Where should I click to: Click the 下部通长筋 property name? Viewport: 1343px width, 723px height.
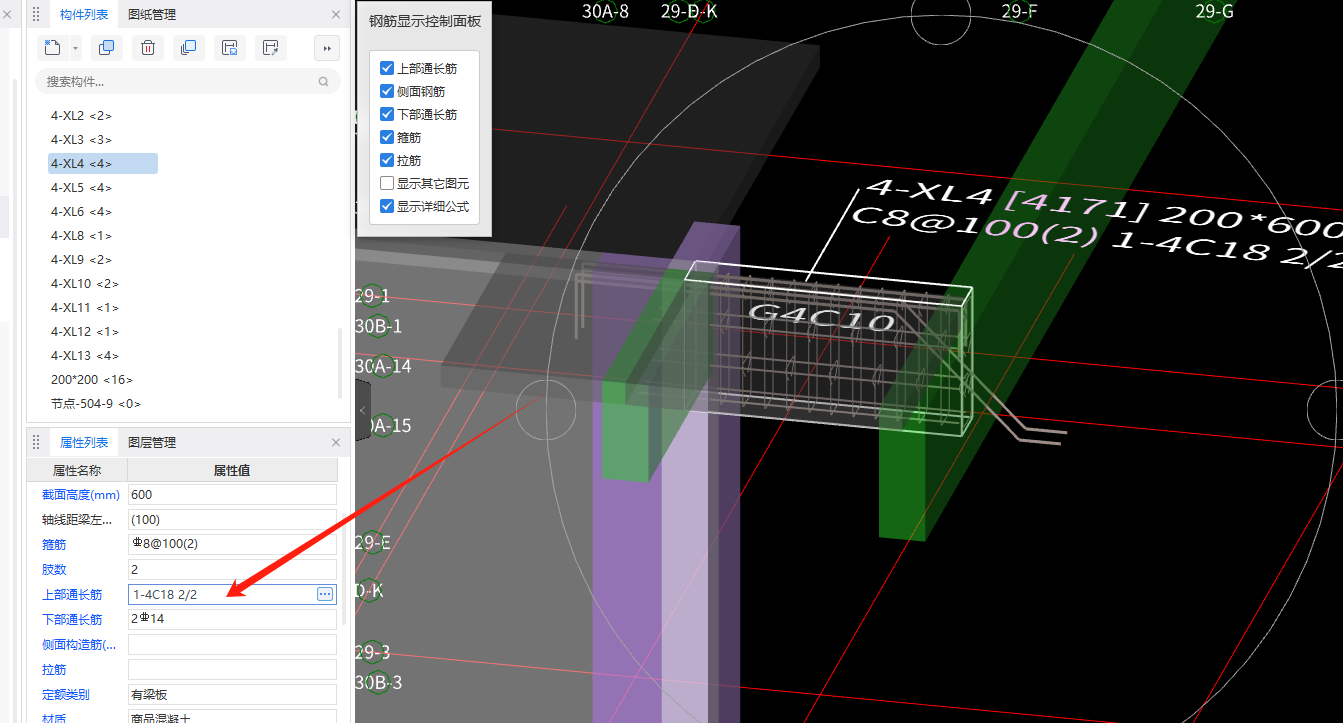click(72, 619)
